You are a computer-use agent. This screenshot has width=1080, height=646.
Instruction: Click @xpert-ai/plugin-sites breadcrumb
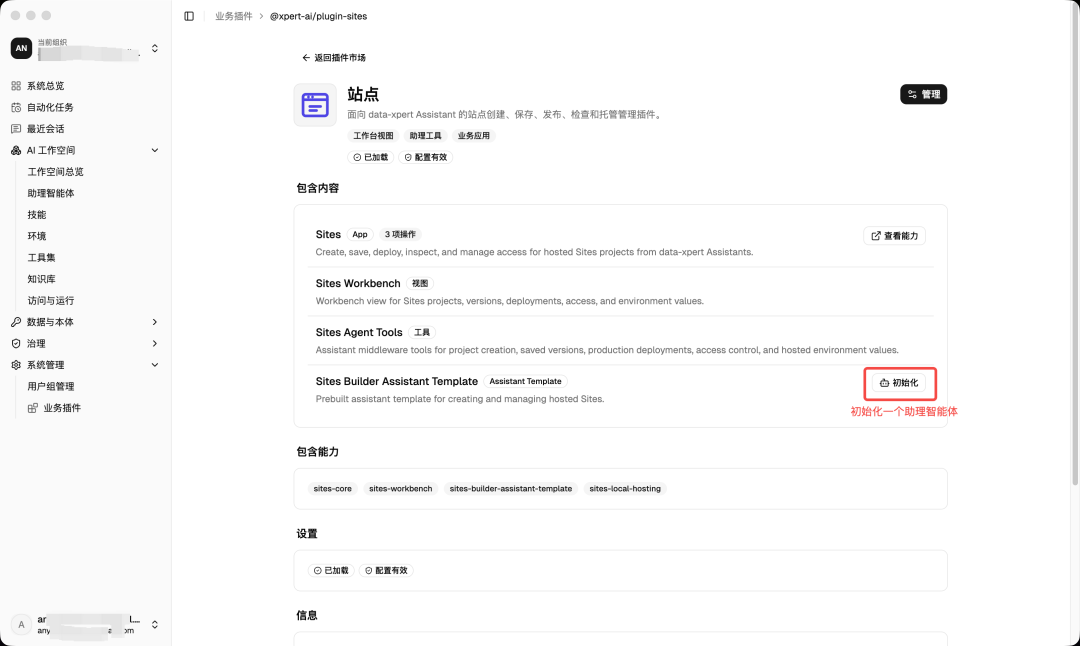(318, 16)
